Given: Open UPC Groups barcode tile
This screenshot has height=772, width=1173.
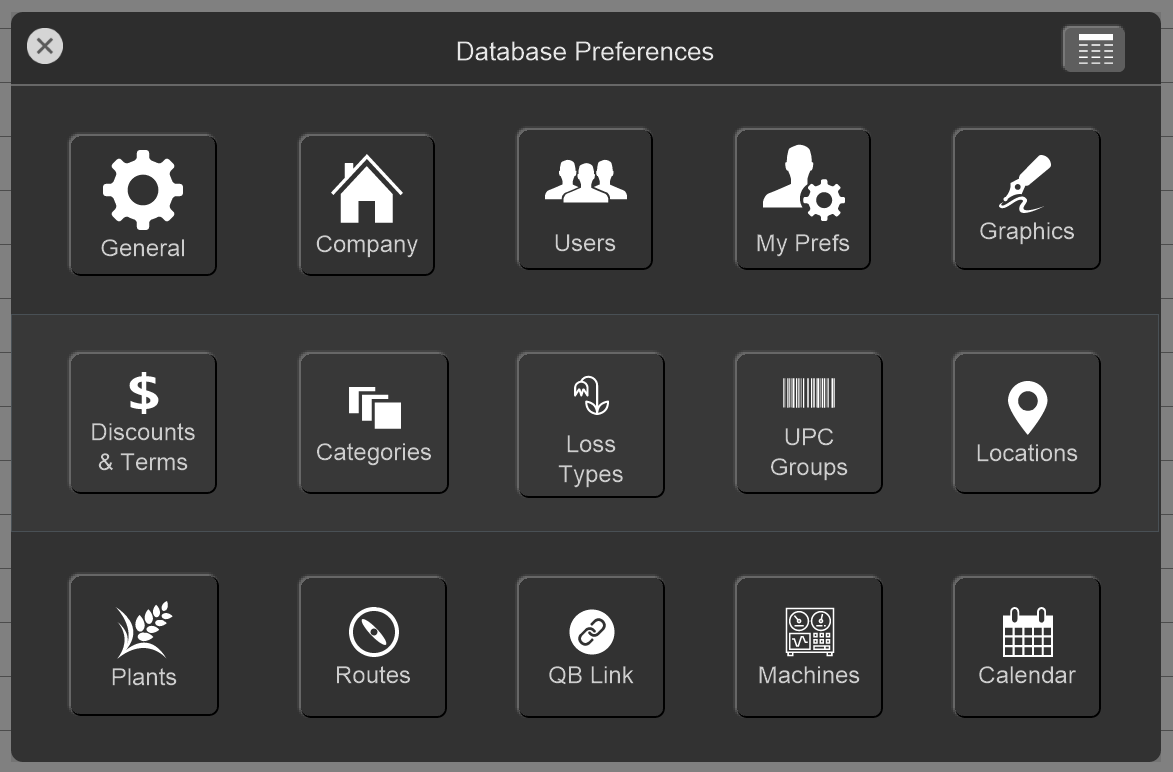Looking at the screenshot, I should pos(808,423).
